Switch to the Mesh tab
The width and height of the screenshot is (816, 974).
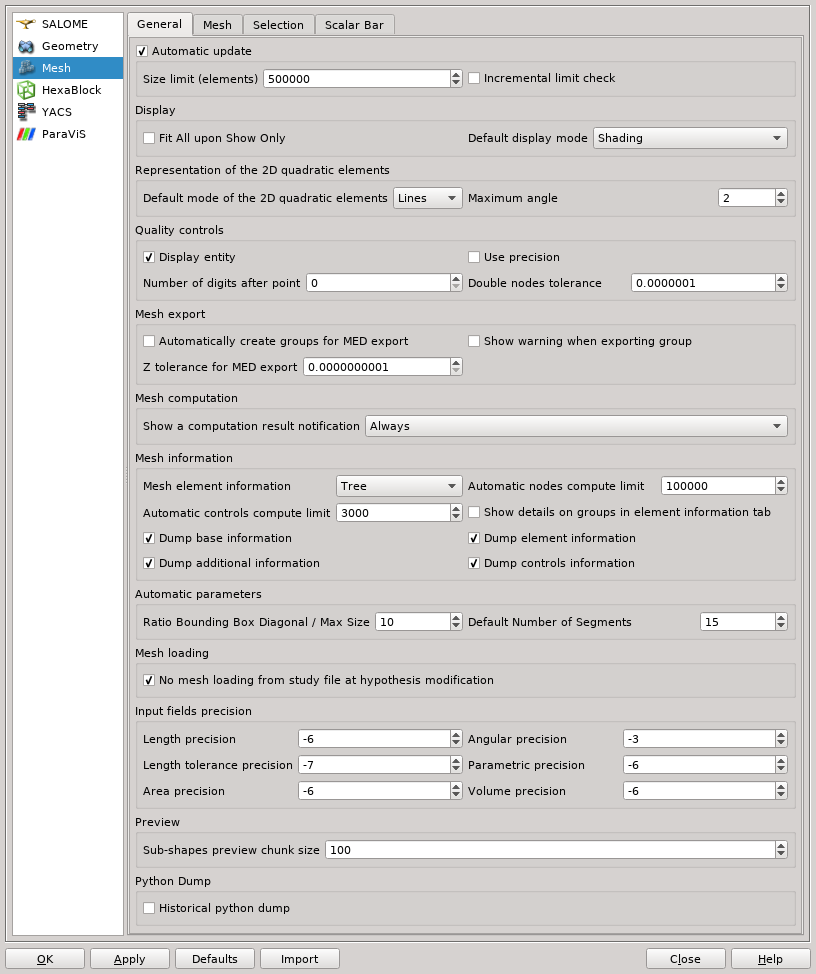tap(217, 25)
